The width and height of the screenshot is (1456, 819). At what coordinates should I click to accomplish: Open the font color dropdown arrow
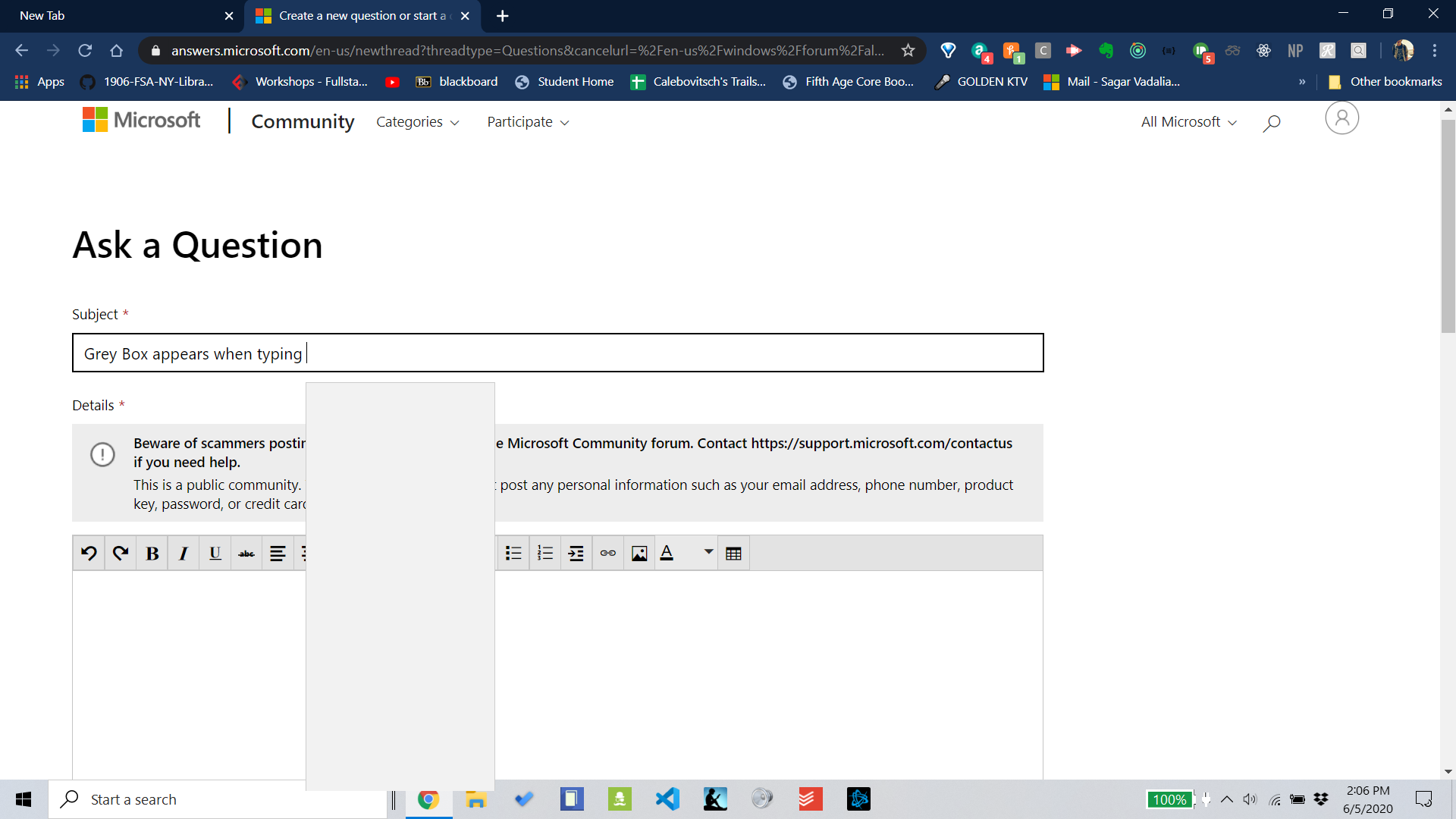click(x=708, y=552)
